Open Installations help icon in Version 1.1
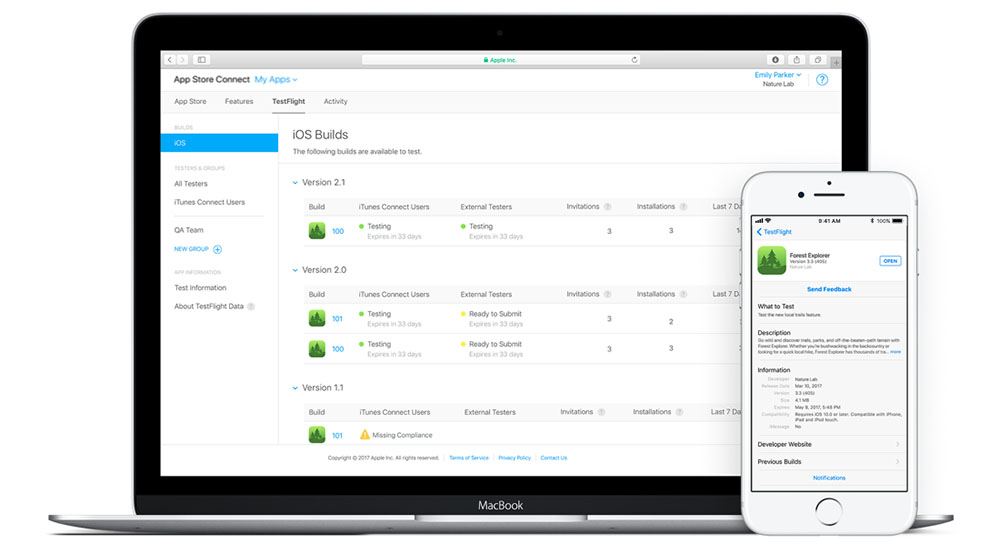The height and width of the screenshot is (554, 1000). coord(679,412)
